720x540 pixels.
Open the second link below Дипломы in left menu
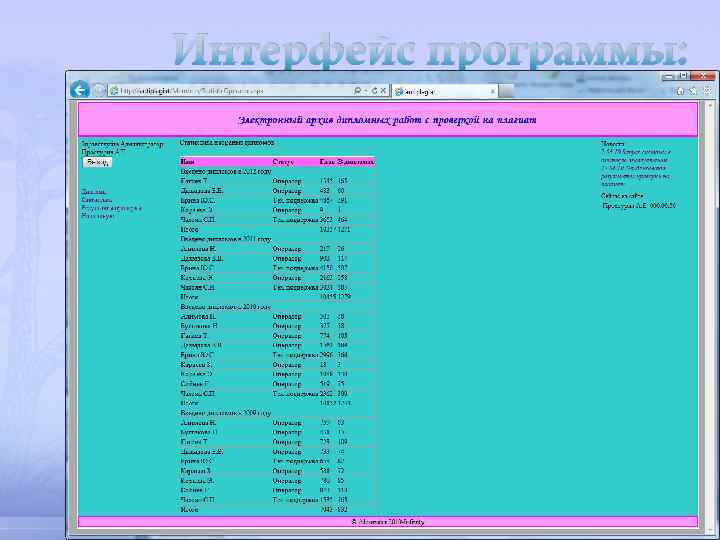coord(96,200)
